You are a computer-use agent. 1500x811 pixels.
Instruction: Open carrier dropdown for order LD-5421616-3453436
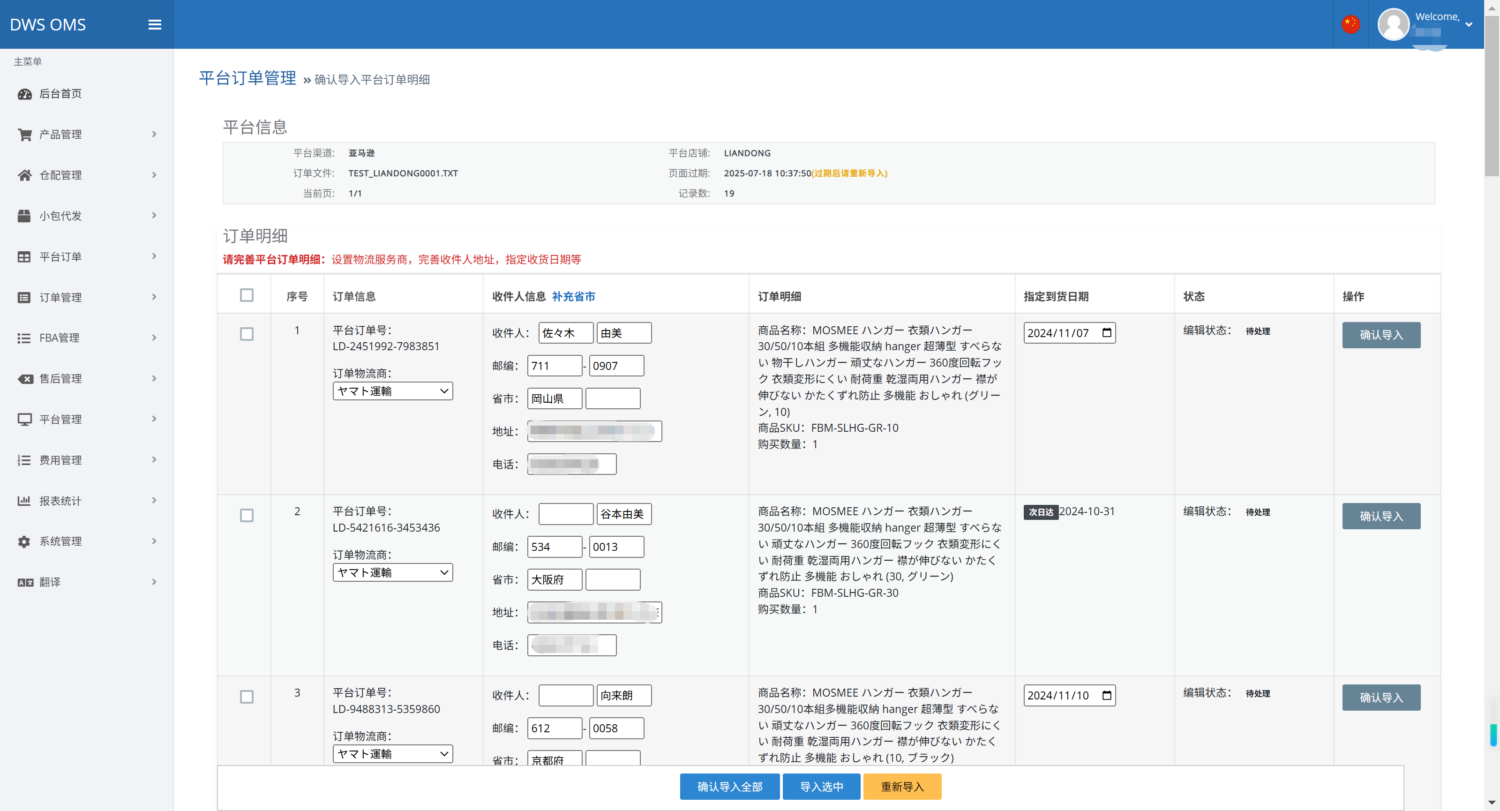(x=393, y=573)
